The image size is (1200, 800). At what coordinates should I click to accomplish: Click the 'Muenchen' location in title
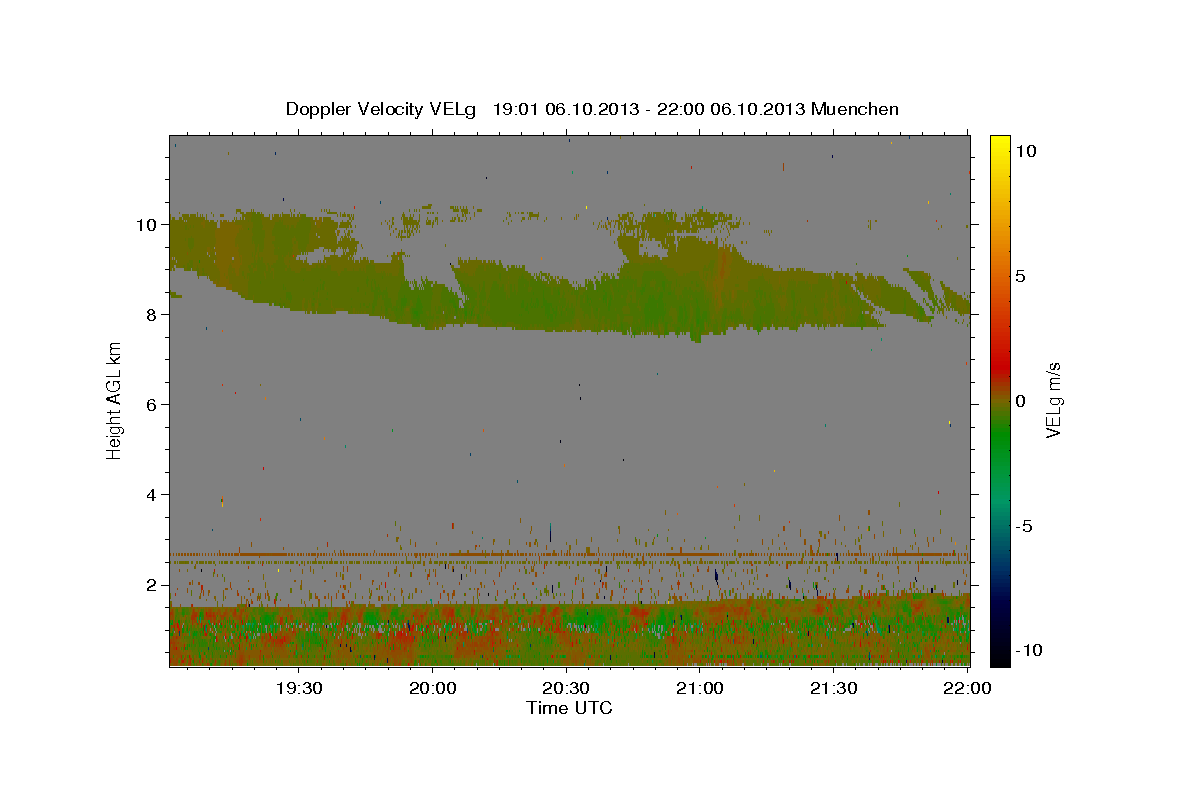(855, 109)
